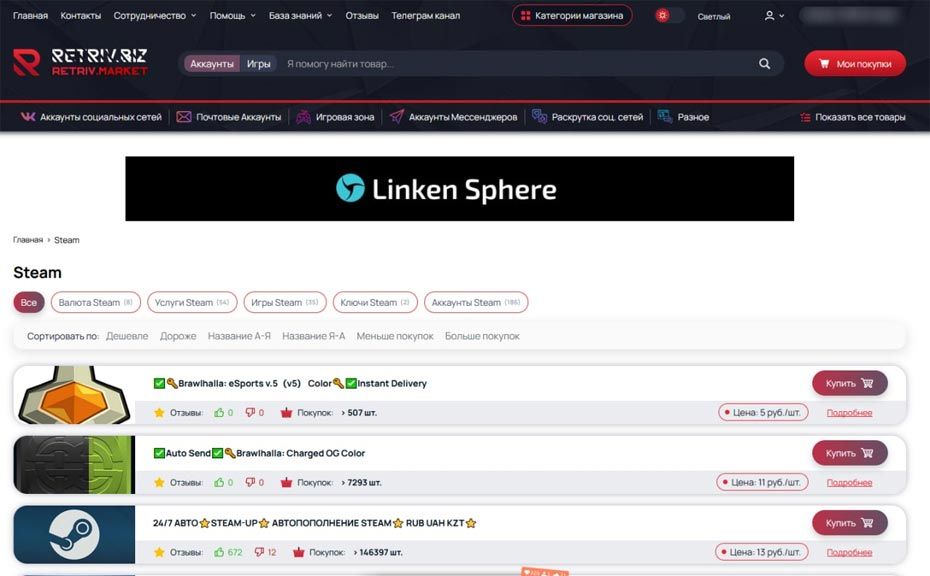Click the user profile icon
Viewport: 930px width, 576px height.
[769, 16]
